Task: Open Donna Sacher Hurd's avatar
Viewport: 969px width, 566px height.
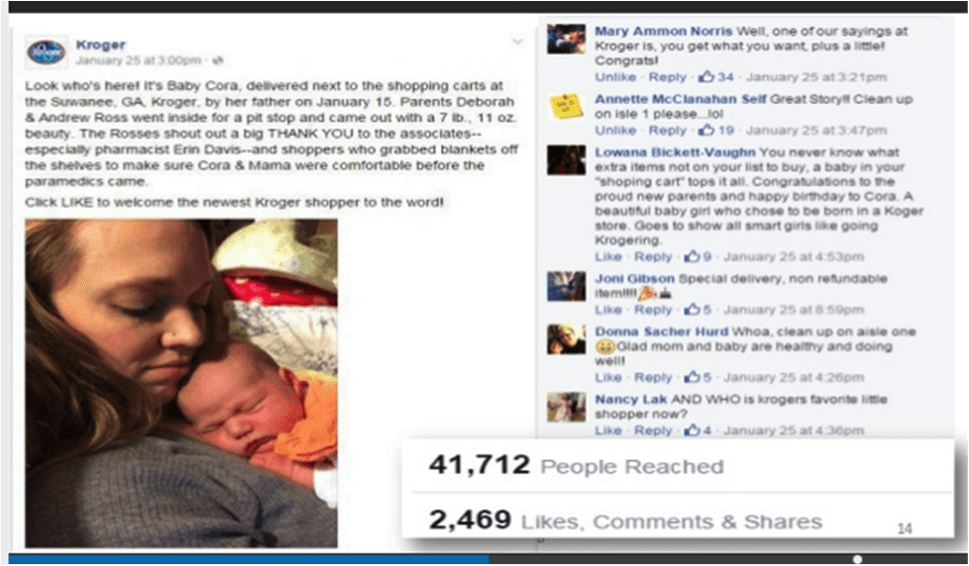Action: (566, 339)
